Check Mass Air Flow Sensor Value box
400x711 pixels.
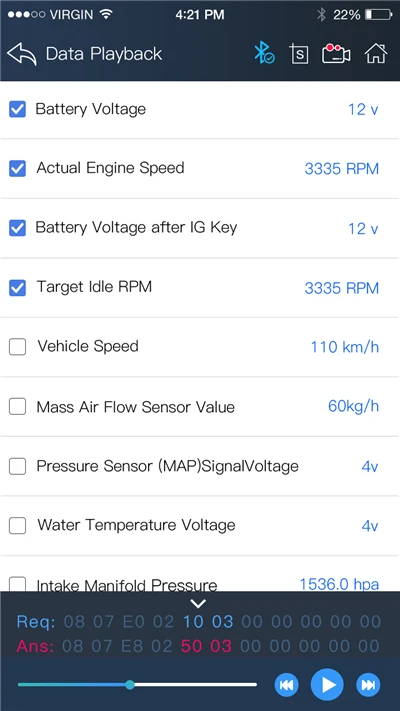click(x=18, y=407)
